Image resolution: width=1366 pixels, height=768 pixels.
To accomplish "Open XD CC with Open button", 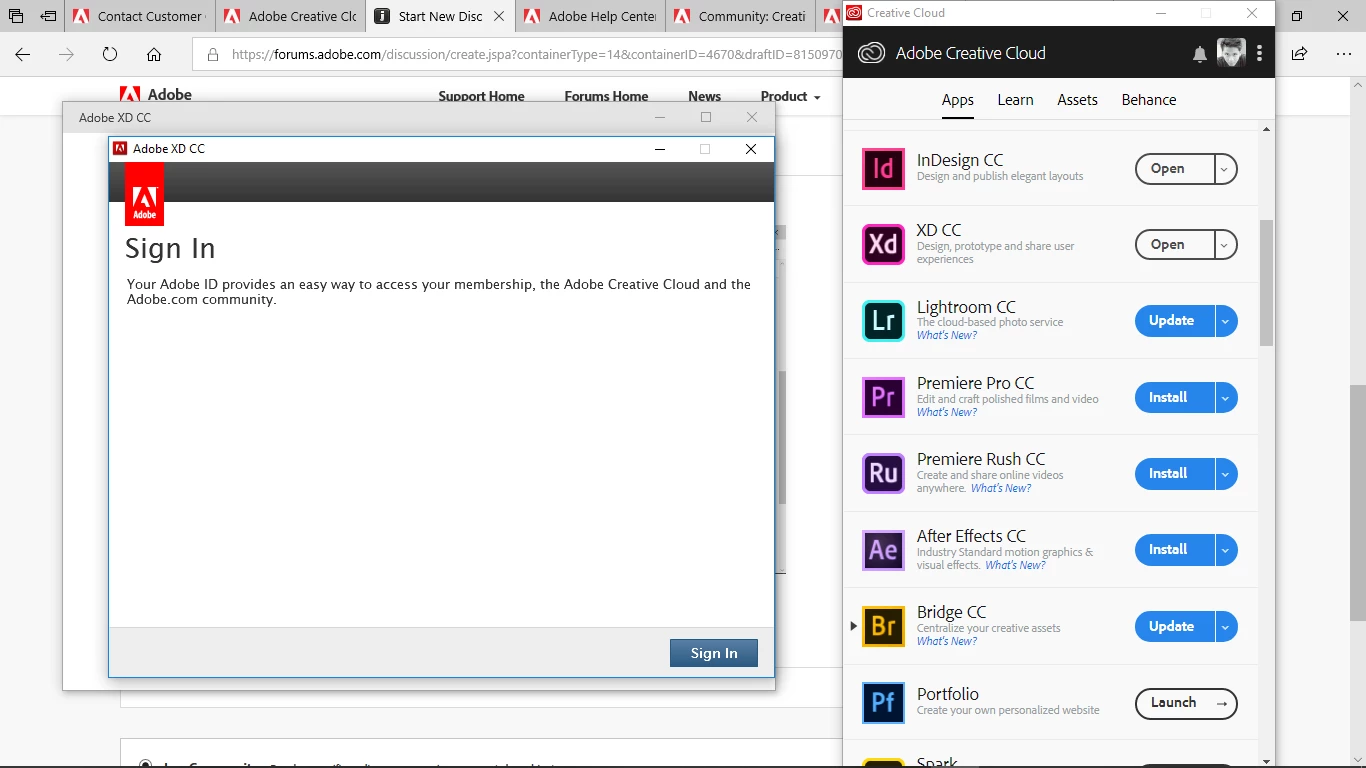I will [x=1175, y=245].
